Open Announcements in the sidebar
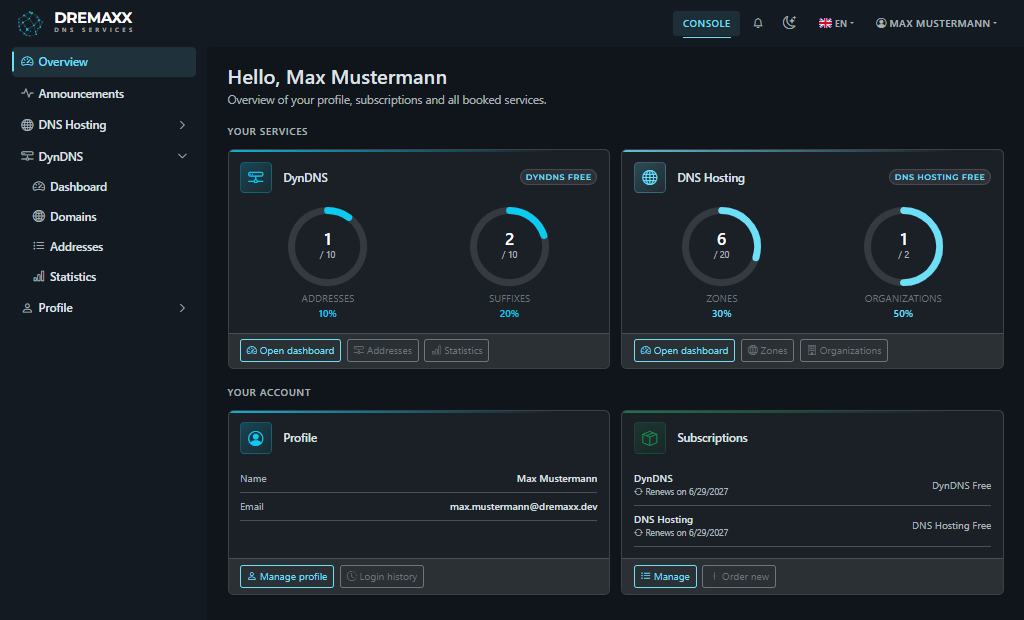1024x620 pixels. tap(104, 93)
